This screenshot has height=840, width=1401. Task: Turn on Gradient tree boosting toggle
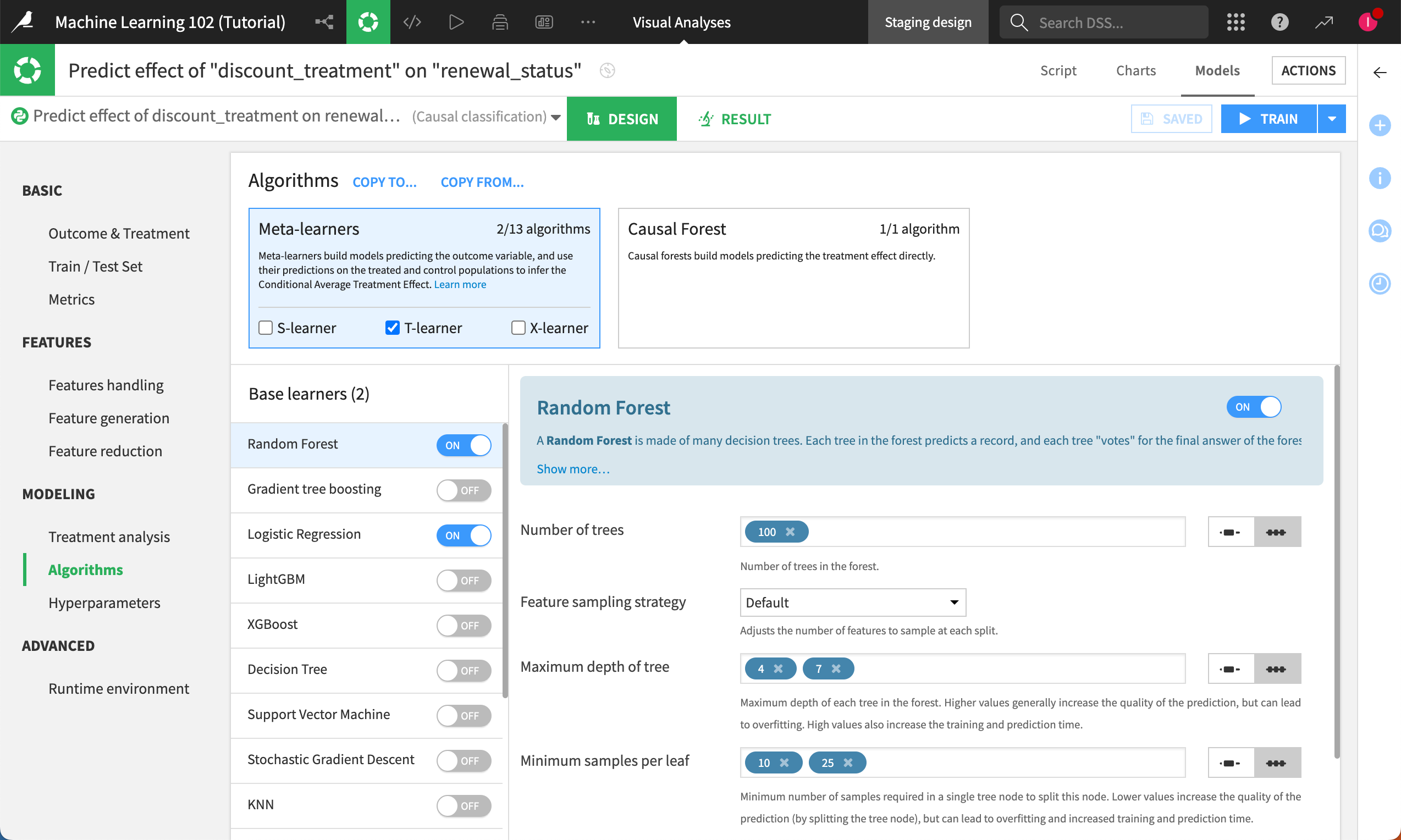(463, 490)
